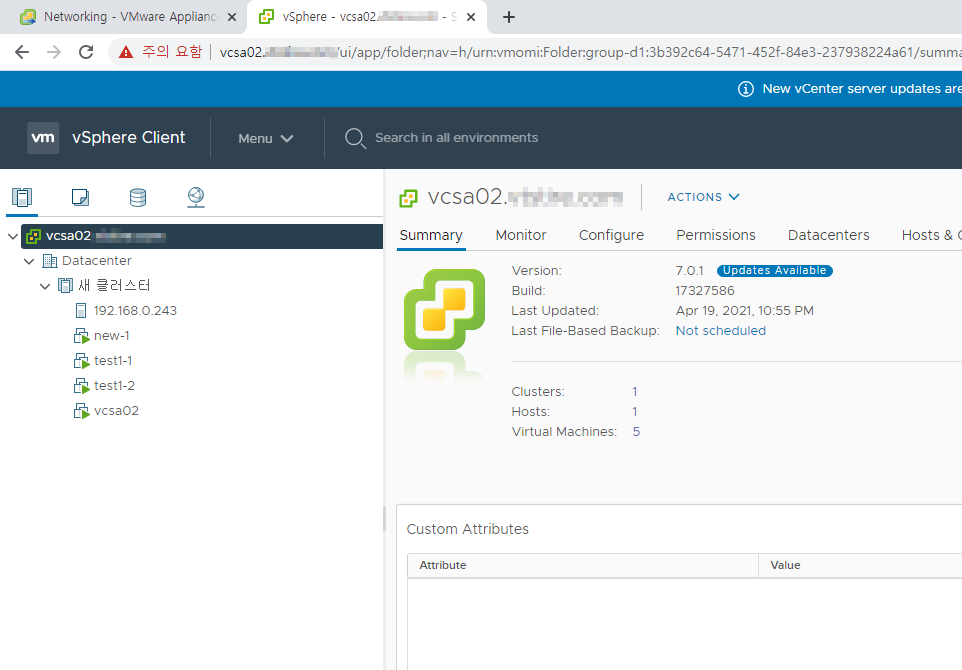Click the Value column header
Screen dimensions: 962x670
[x=860, y=565]
